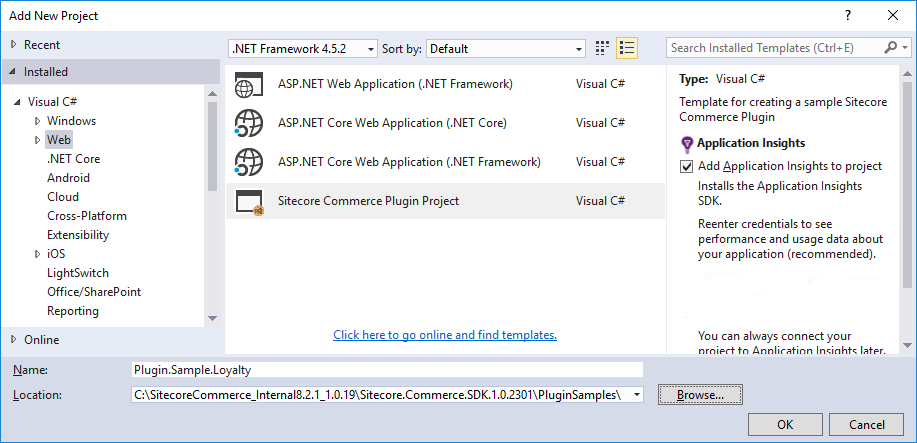Screen dimensions: 917x443
Task: Select the Cloud category
Action: (x=63, y=197)
